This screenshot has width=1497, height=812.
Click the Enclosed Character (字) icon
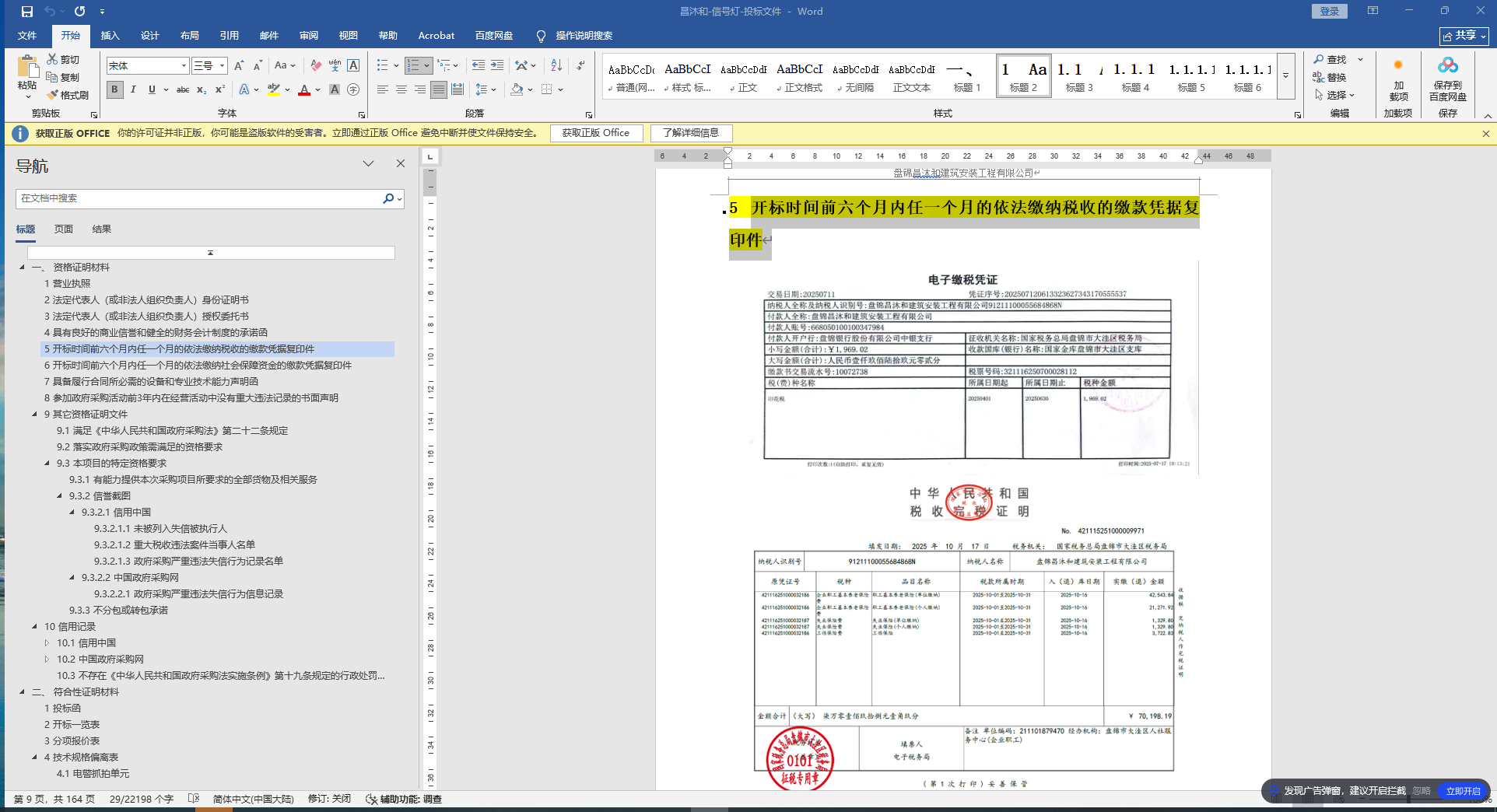point(353,89)
